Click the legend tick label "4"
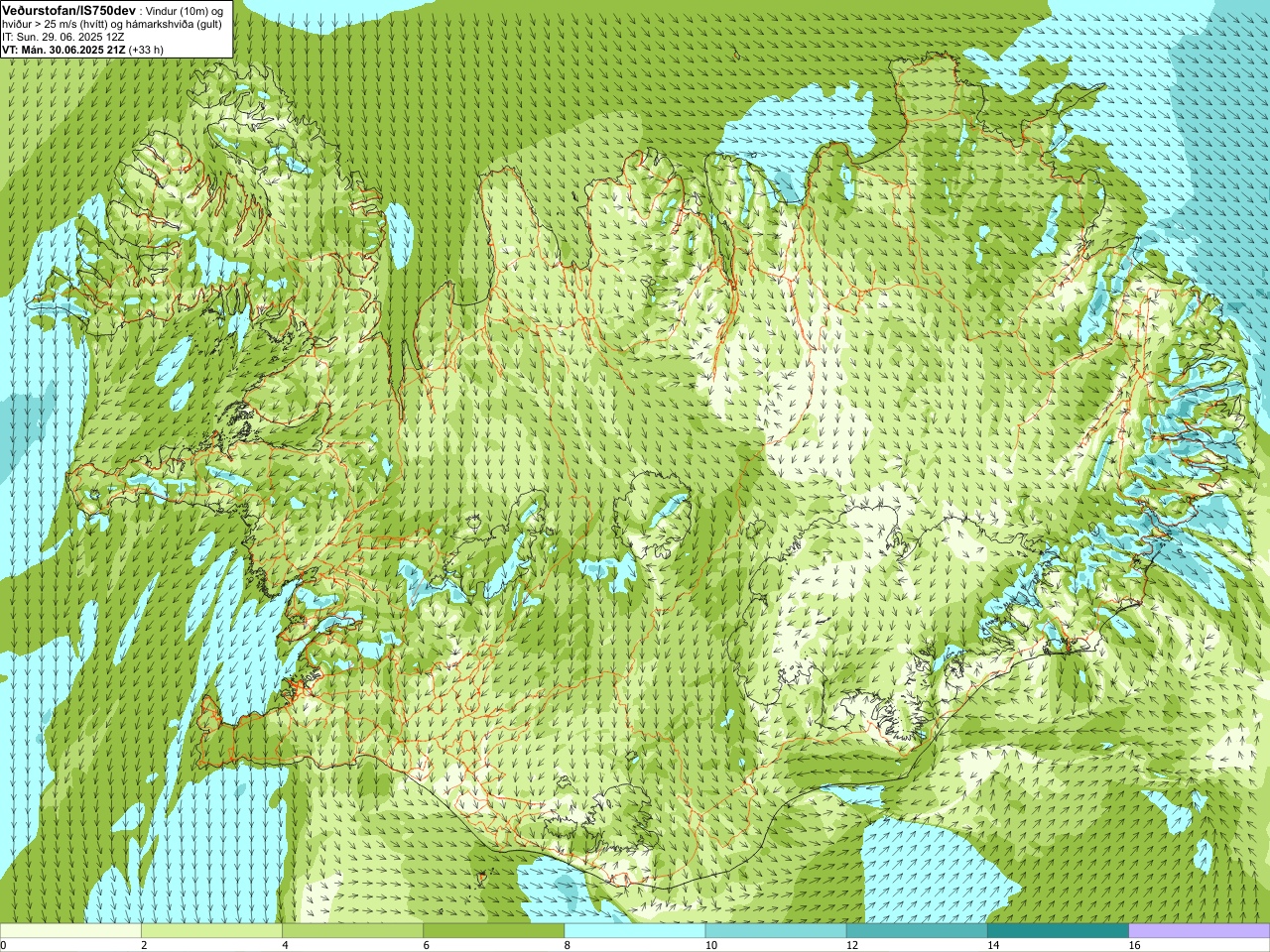The image size is (1270, 952). click(x=285, y=945)
